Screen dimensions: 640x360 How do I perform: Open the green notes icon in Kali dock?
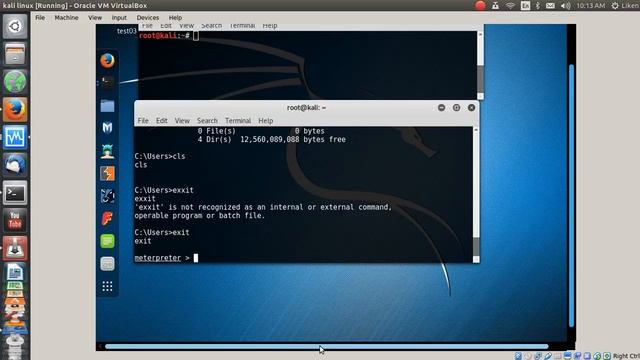coord(107,241)
